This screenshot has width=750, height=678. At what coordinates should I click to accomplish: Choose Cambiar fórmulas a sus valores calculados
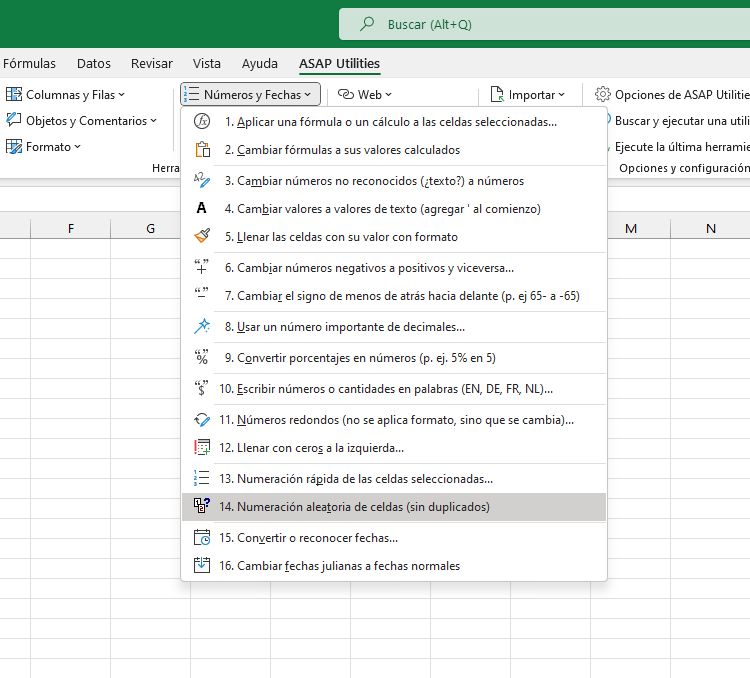pos(394,150)
